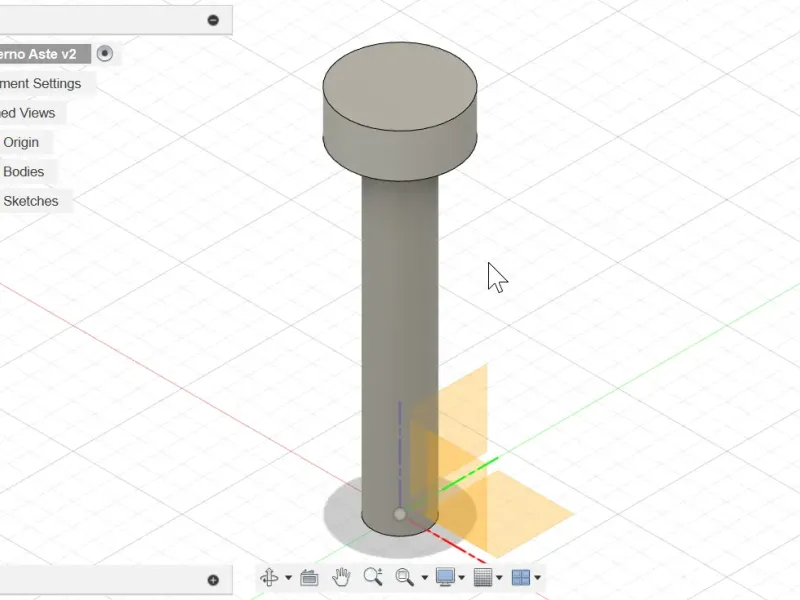Open Display Settings monitor icon

pyautogui.click(x=445, y=577)
